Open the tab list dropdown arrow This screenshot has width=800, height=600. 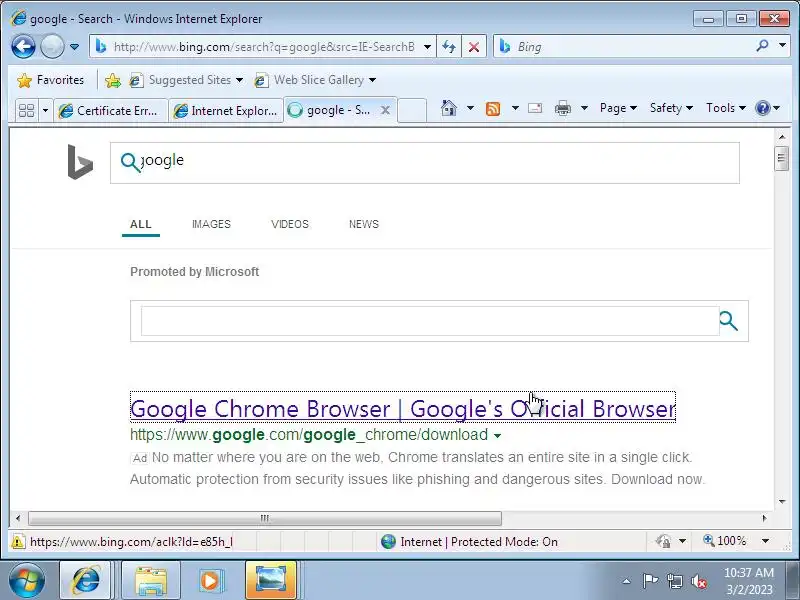pyautogui.click(x=45, y=110)
